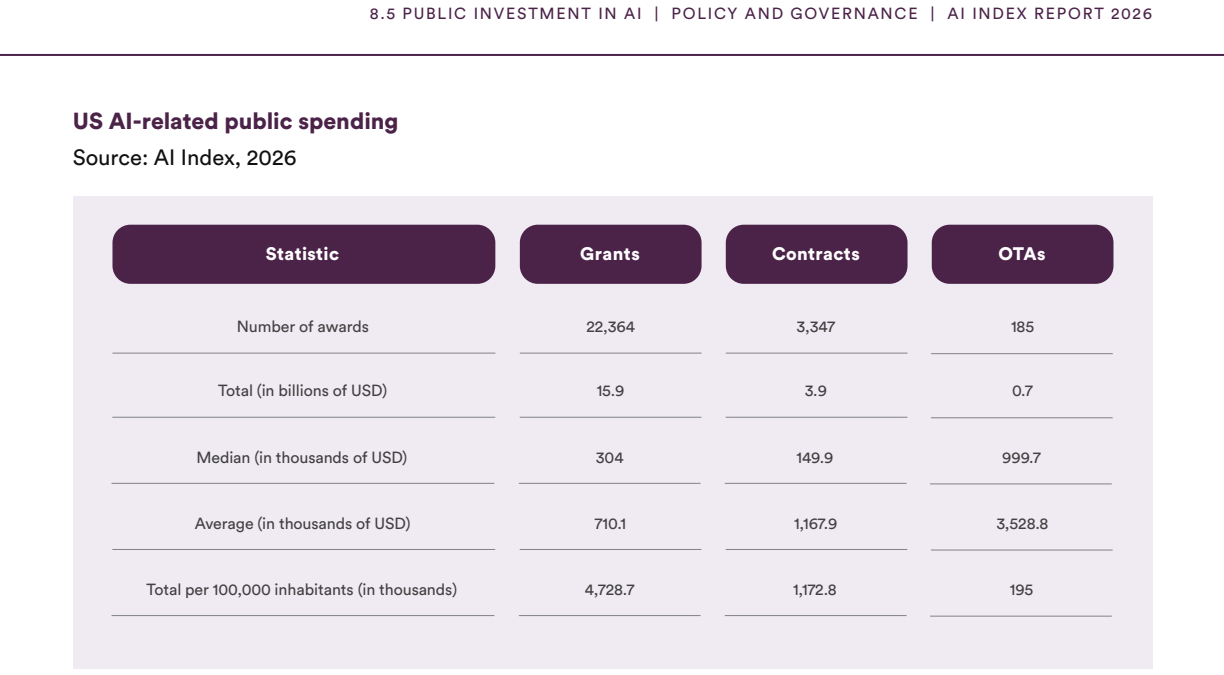The height and width of the screenshot is (675, 1224).
Task: Click the Number of awards row label
Action: pos(303,326)
